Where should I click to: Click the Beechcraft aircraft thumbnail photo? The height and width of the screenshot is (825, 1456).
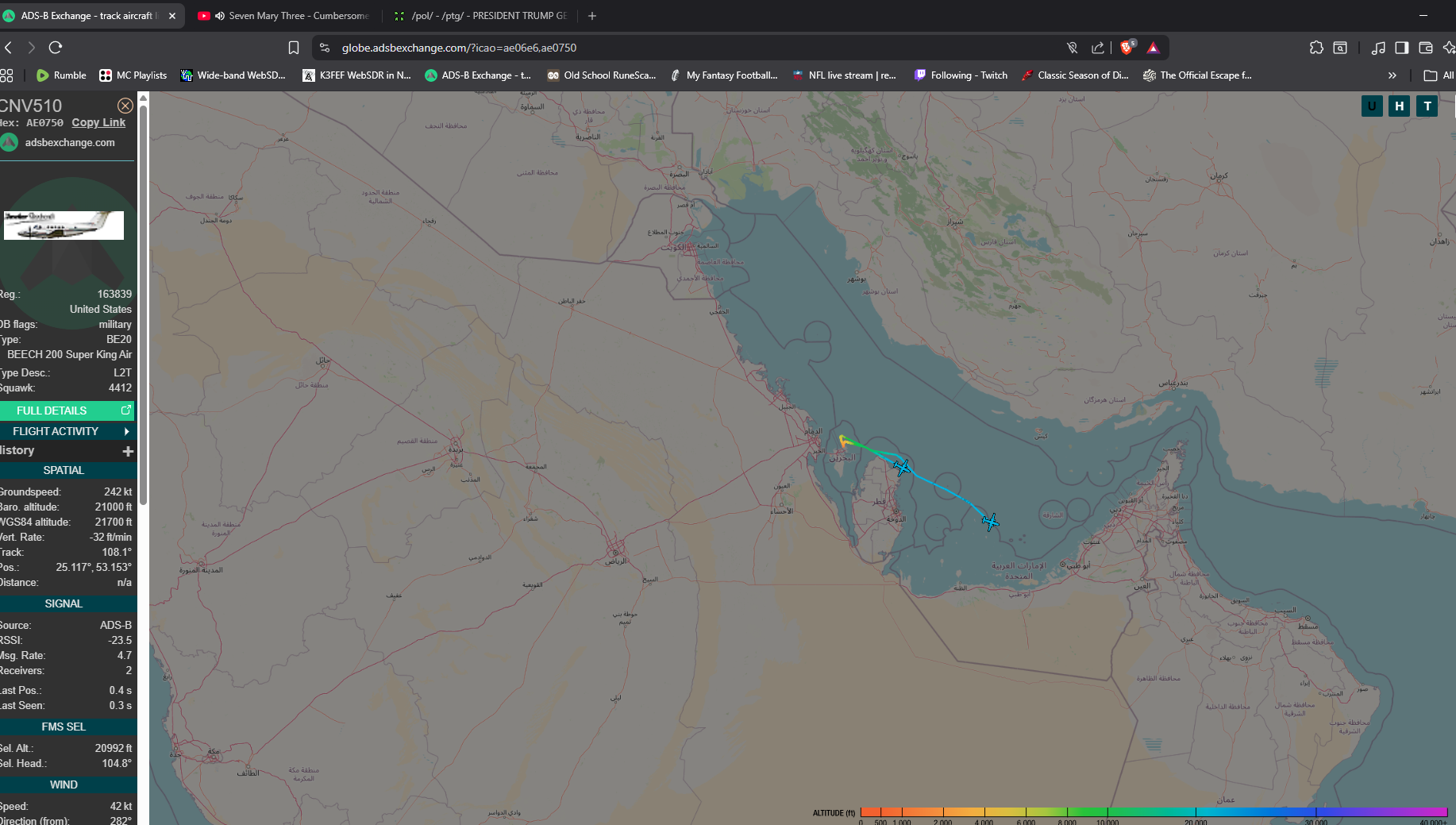pos(64,226)
